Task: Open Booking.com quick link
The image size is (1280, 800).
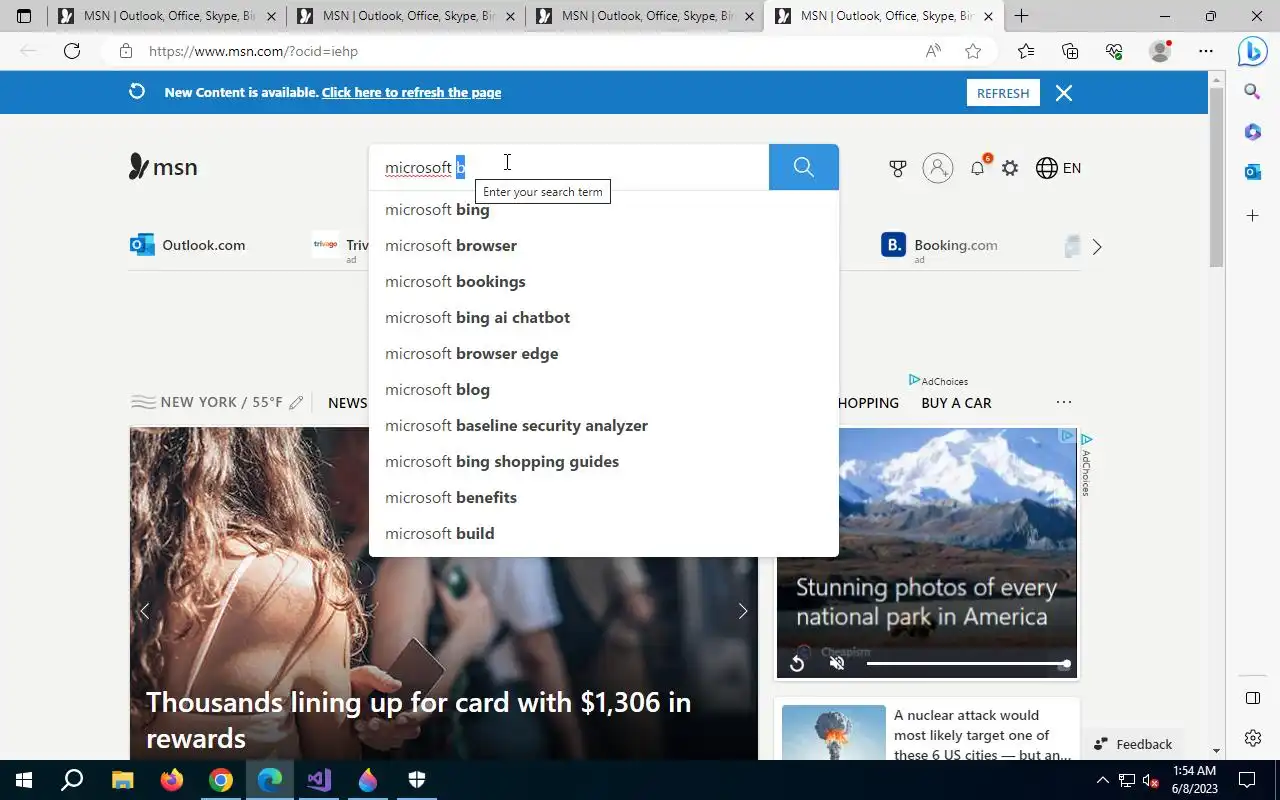Action: coord(939,245)
